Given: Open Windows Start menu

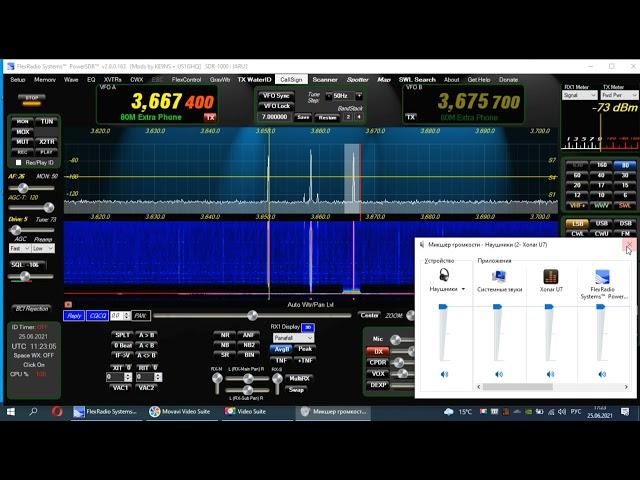Looking at the screenshot, I should (x=11, y=411).
